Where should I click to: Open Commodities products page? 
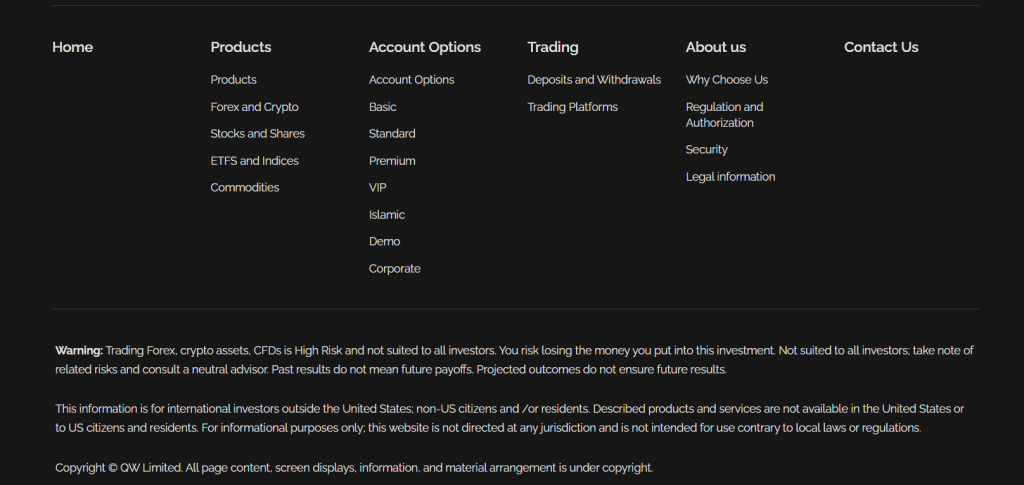click(x=244, y=188)
